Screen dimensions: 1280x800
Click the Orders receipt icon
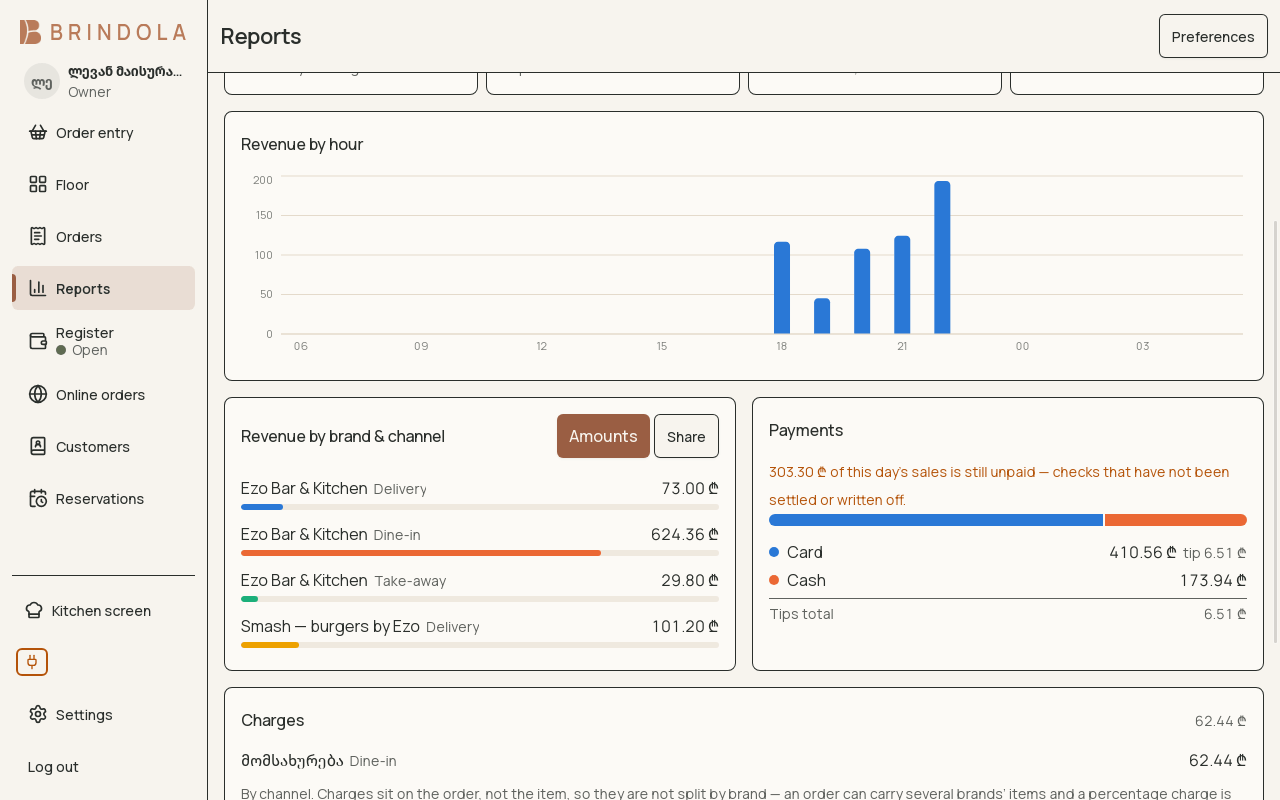tap(38, 236)
